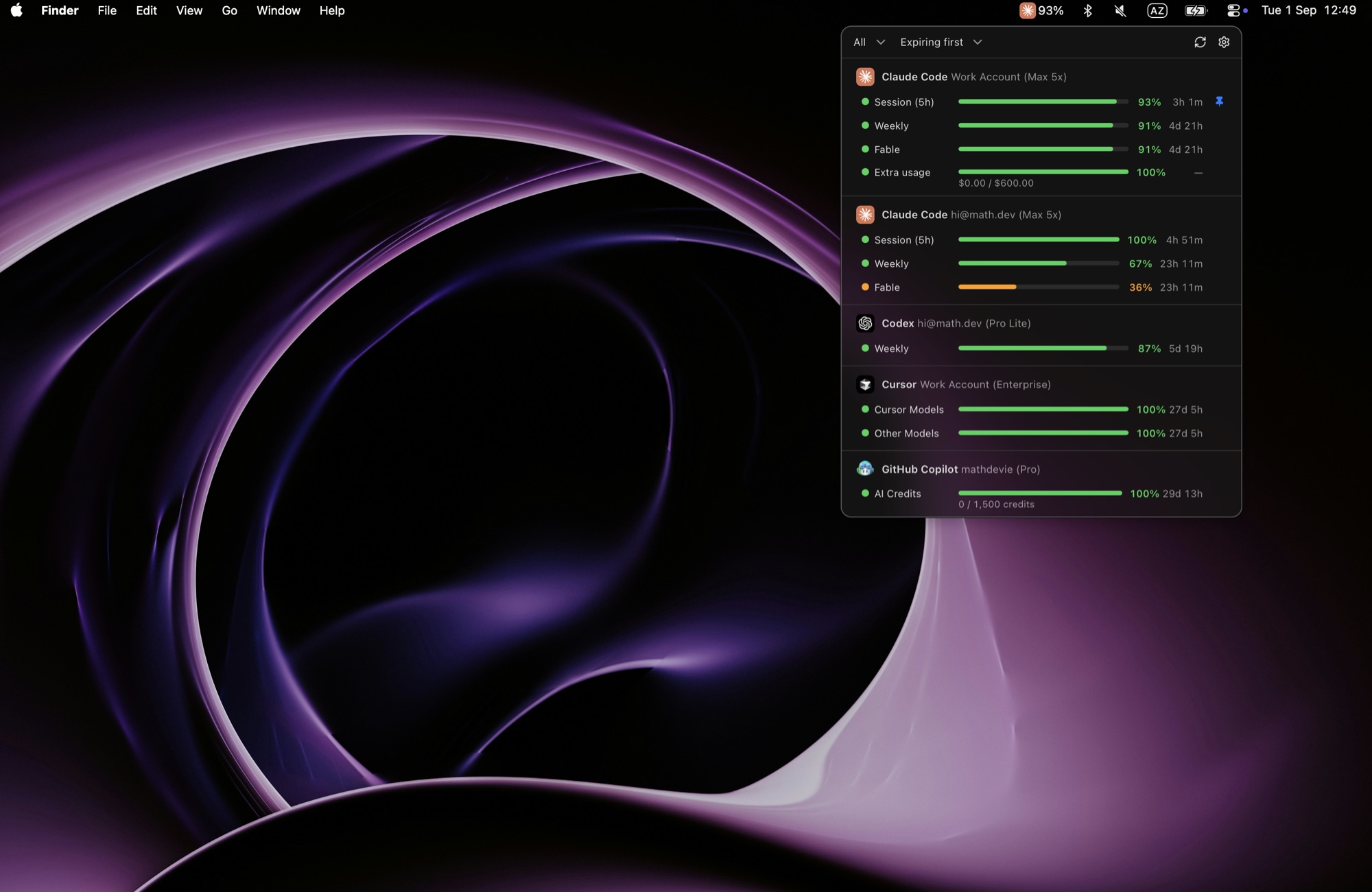Click the 93% Session (5h) progress bar
Viewport: 1372px width, 892px height.
[x=1043, y=102]
